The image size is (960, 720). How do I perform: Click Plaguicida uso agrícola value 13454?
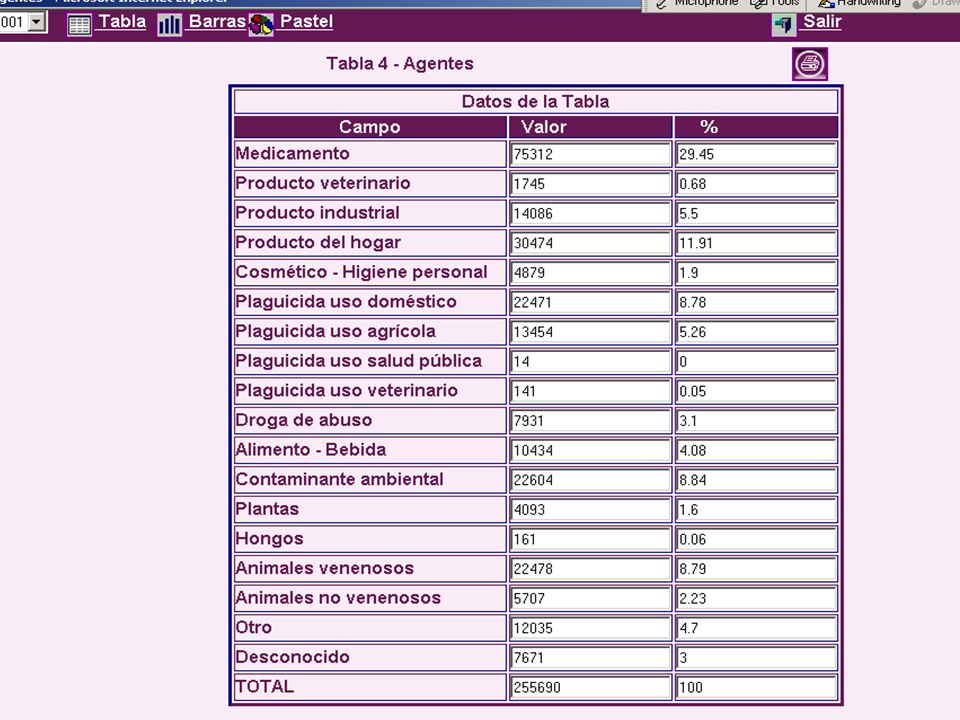pos(590,332)
